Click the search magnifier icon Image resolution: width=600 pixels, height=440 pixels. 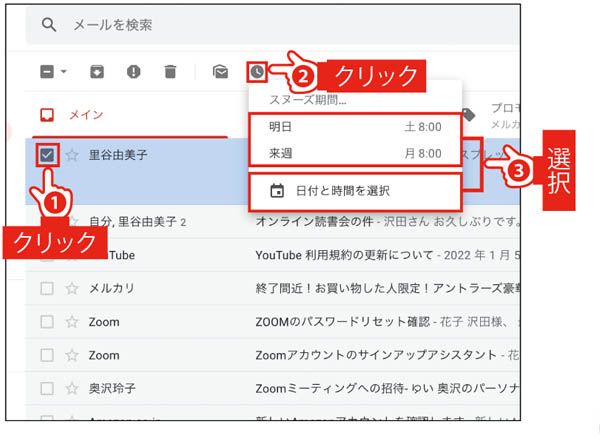pyautogui.click(x=49, y=25)
